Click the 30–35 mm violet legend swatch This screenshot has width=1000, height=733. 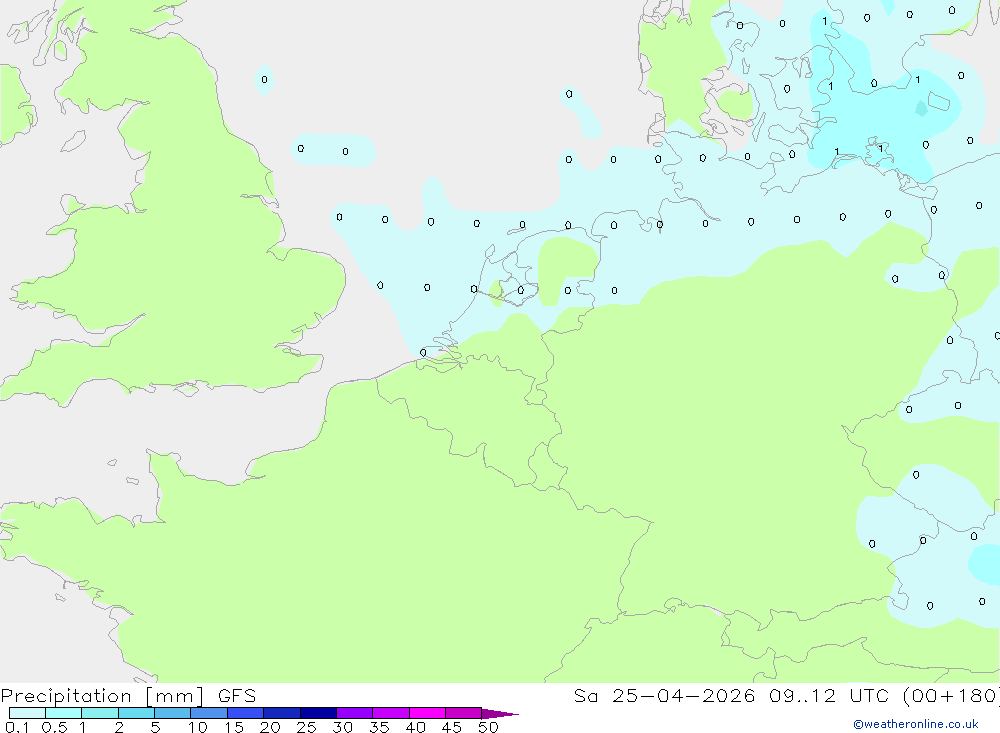coord(355,713)
